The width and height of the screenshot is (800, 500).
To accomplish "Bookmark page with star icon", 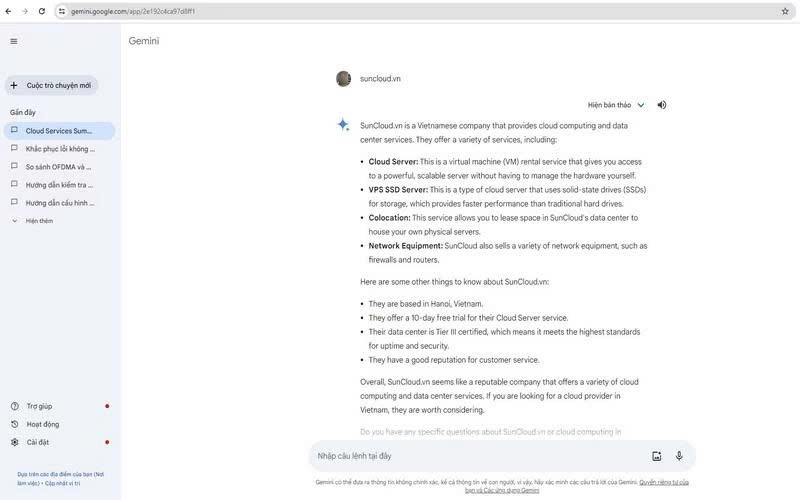I will coord(785,11).
